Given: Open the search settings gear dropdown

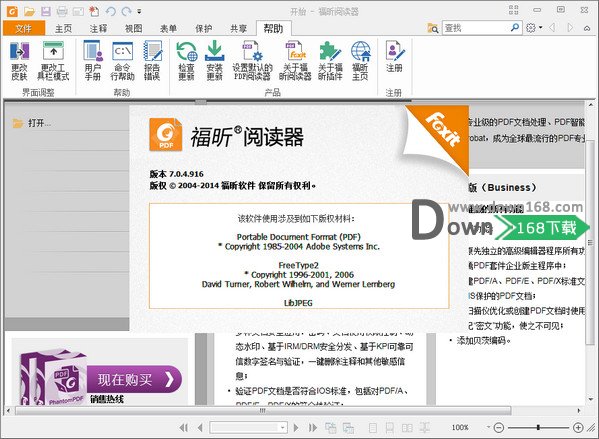Looking at the screenshot, I should pos(534,28).
